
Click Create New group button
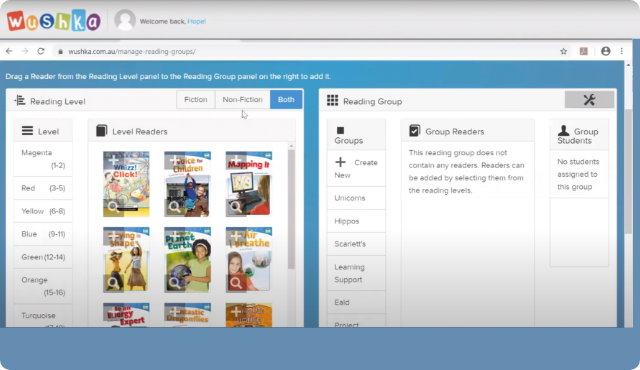pyautogui.click(x=356, y=168)
